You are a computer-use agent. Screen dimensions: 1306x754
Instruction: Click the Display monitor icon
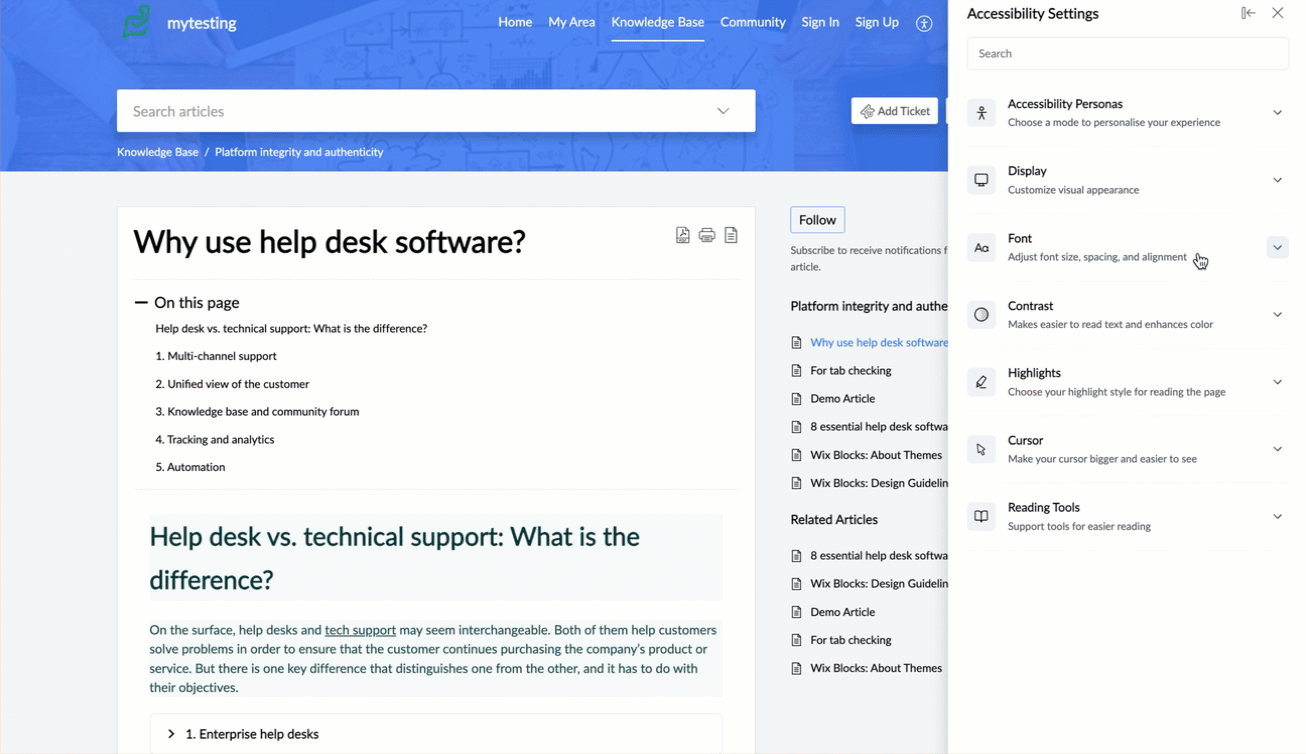[982, 180]
